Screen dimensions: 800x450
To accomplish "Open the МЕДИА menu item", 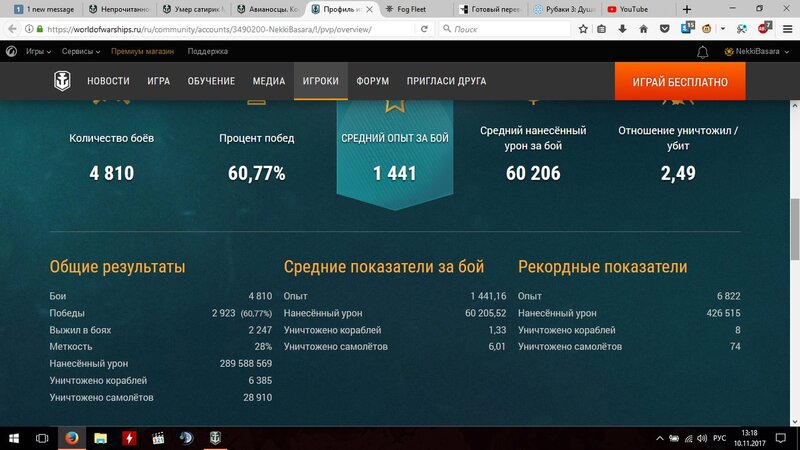I will pyautogui.click(x=269, y=81).
